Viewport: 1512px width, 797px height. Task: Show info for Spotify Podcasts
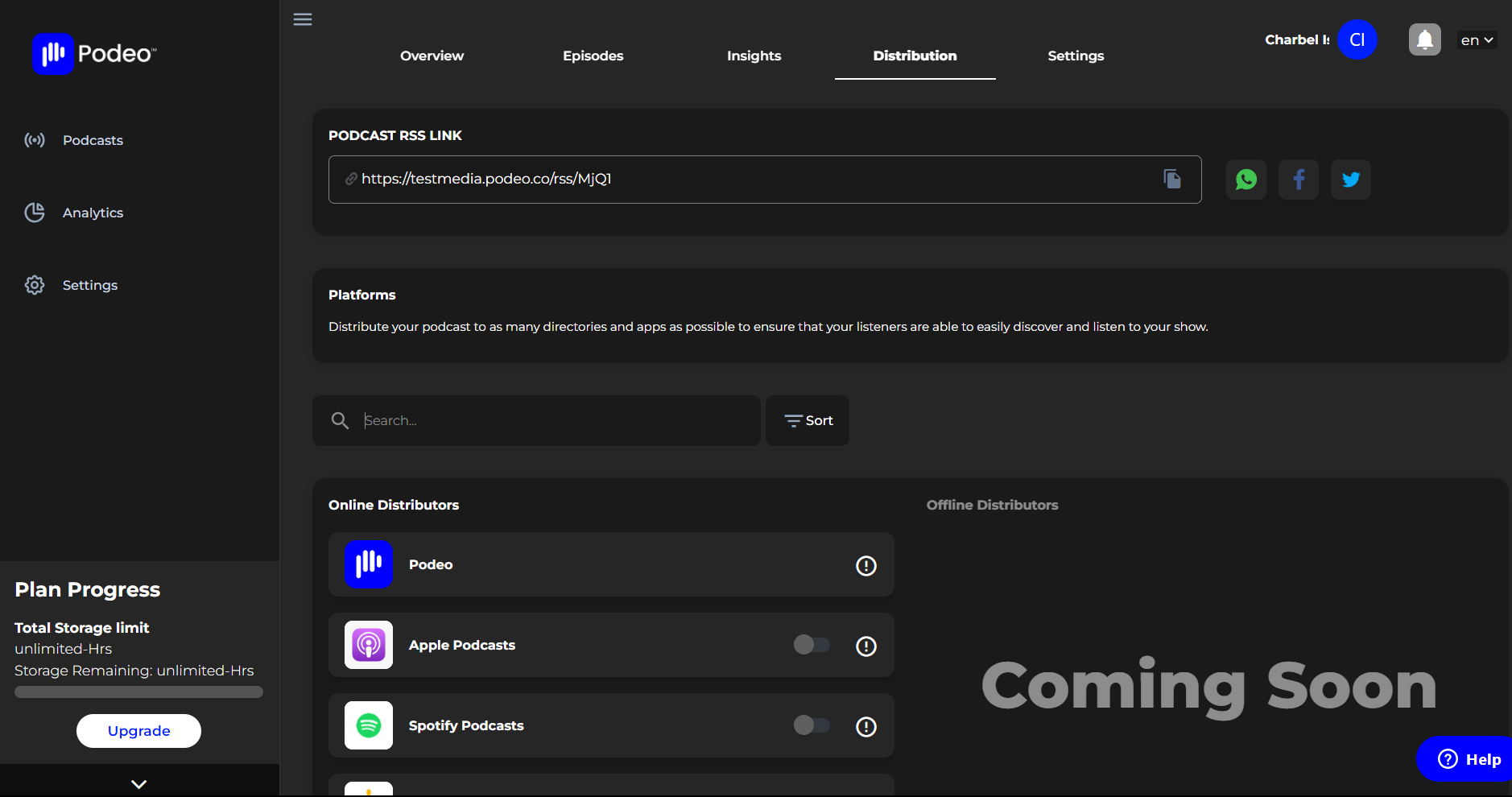tap(866, 727)
